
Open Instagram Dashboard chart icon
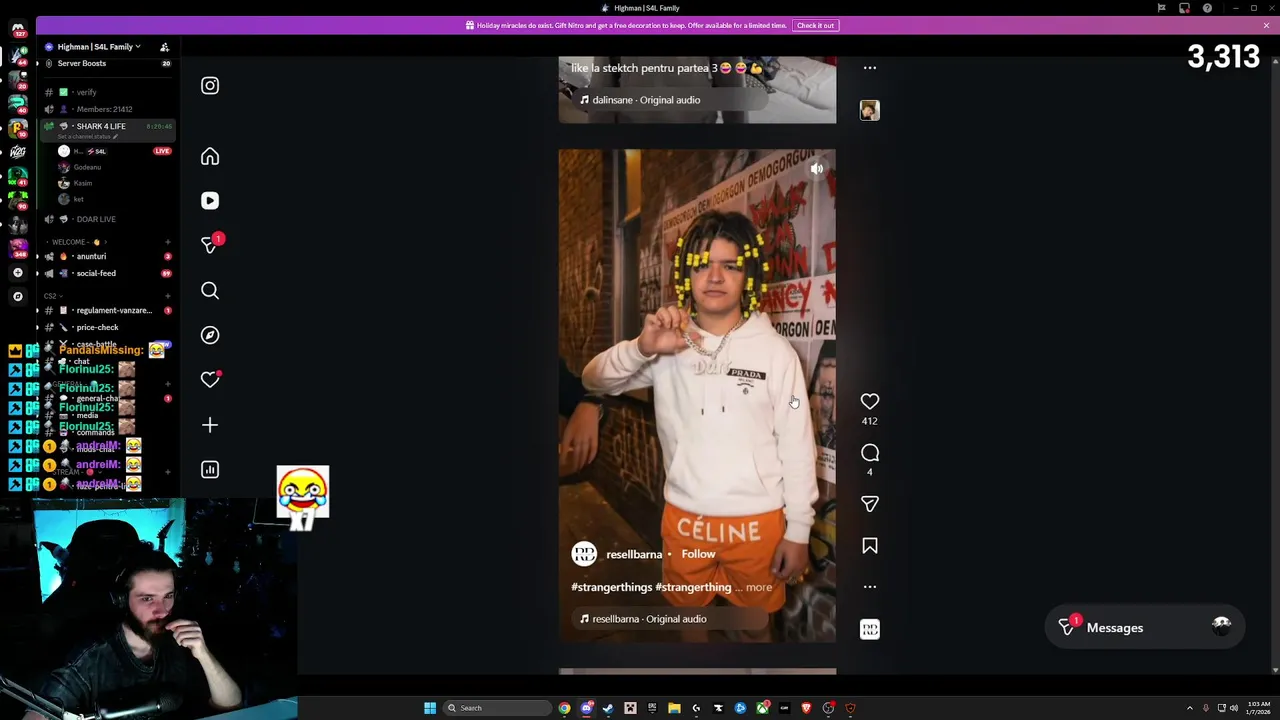[210, 470]
